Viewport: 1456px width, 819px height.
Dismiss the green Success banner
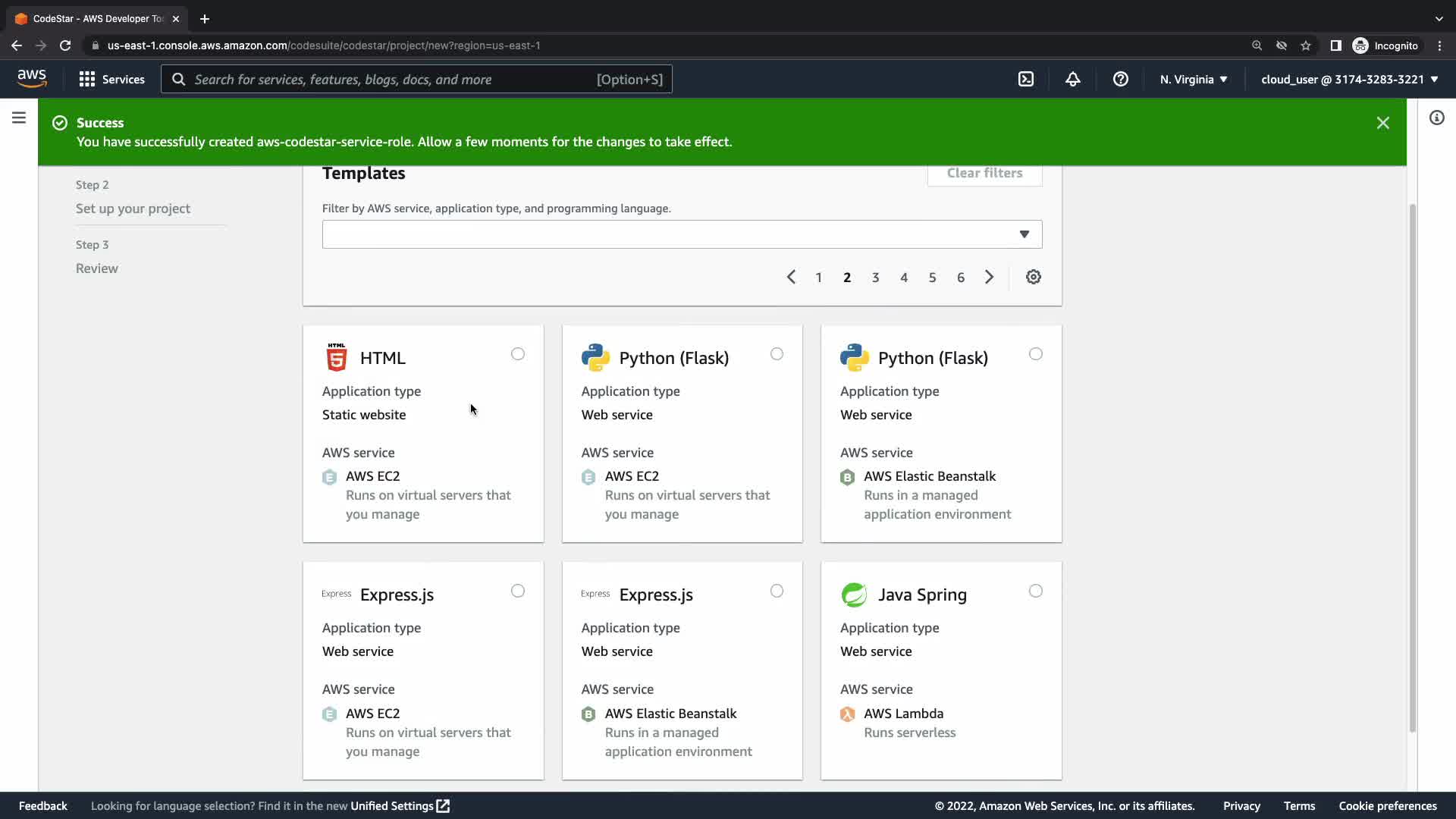click(x=1382, y=123)
